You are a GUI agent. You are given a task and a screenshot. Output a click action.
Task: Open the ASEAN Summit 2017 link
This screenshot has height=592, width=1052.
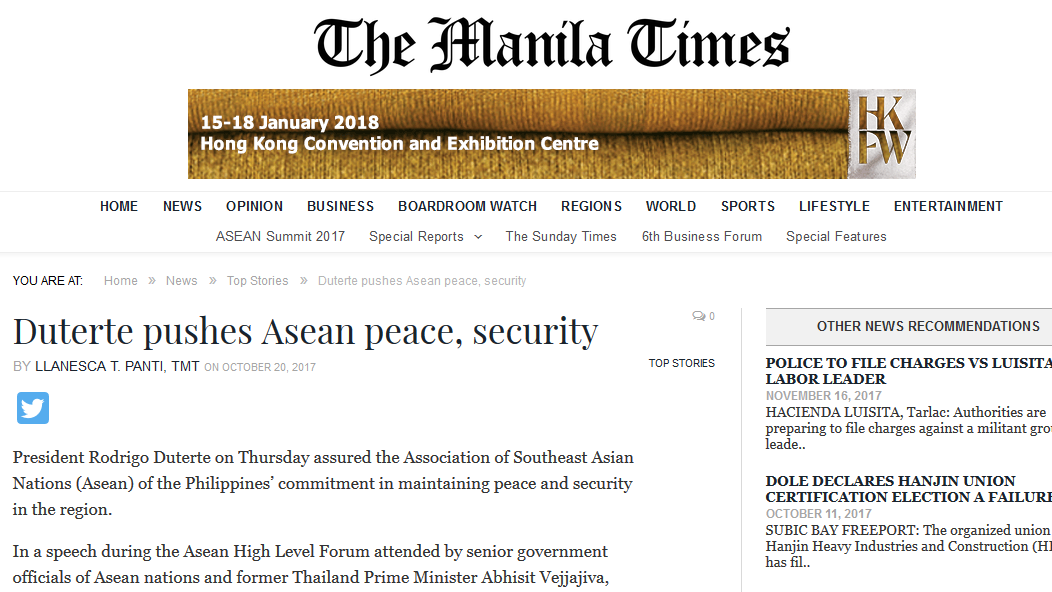click(280, 236)
